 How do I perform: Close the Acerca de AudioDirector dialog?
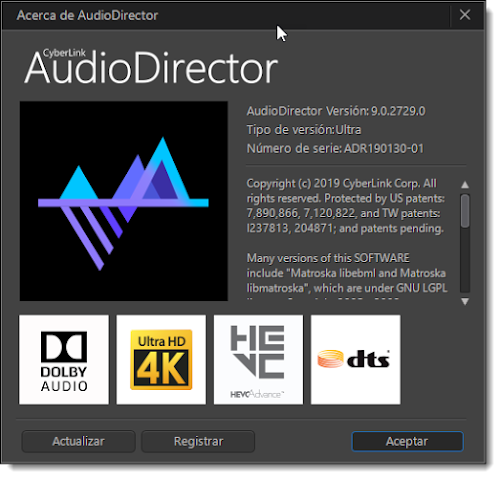[465, 15]
